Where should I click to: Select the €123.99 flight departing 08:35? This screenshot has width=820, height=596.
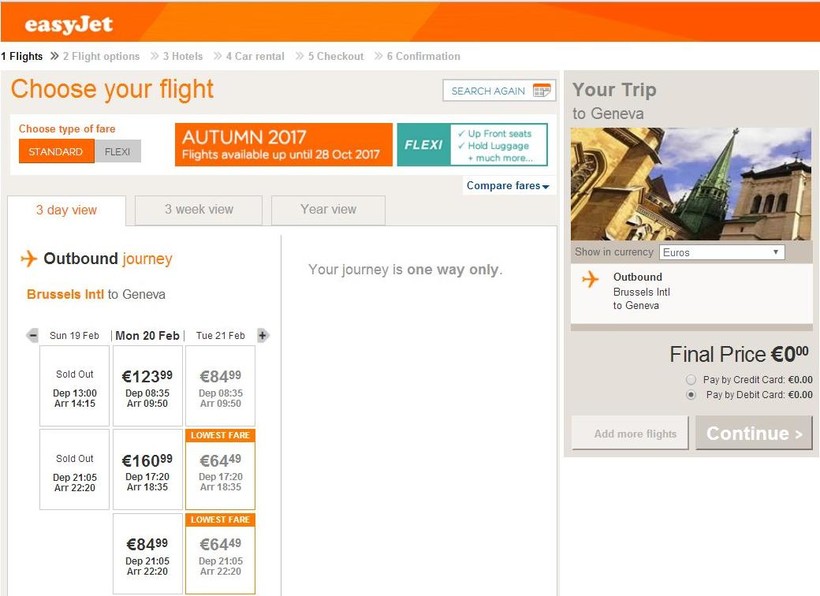pyautogui.click(x=147, y=385)
